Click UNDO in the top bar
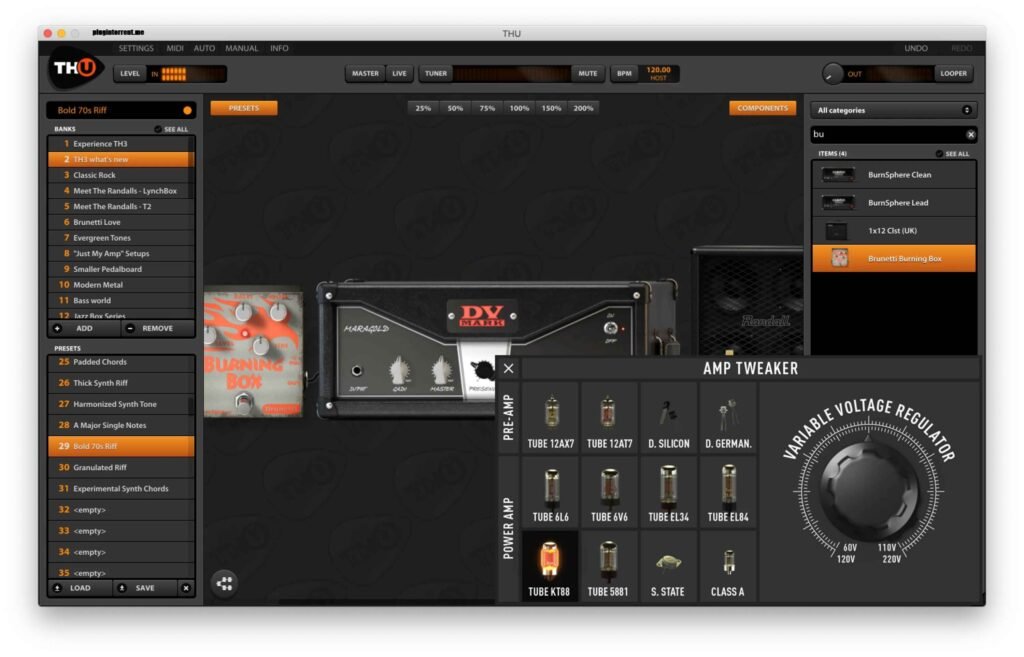 pos(916,48)
